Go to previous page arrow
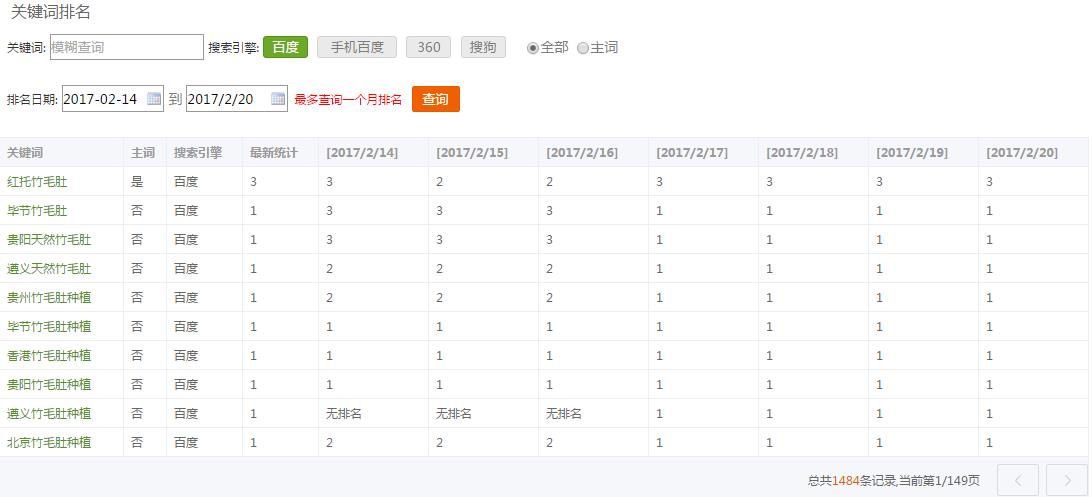 click(x=1018, y=480)
